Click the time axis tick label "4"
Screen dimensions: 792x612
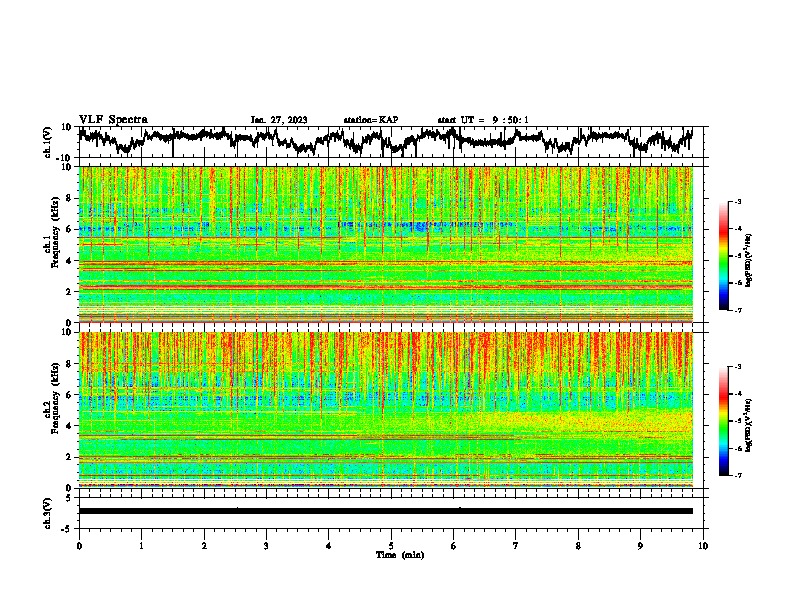[329, 546]
